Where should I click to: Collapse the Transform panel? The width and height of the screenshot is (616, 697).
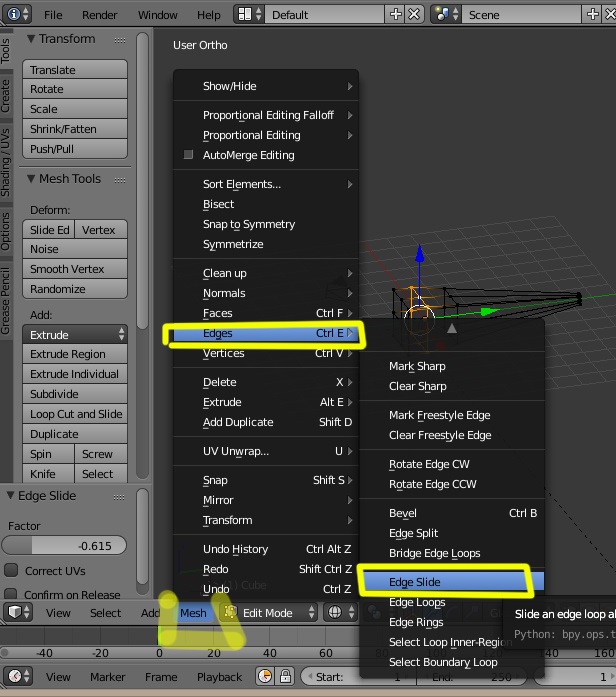[x=31, y=39]
